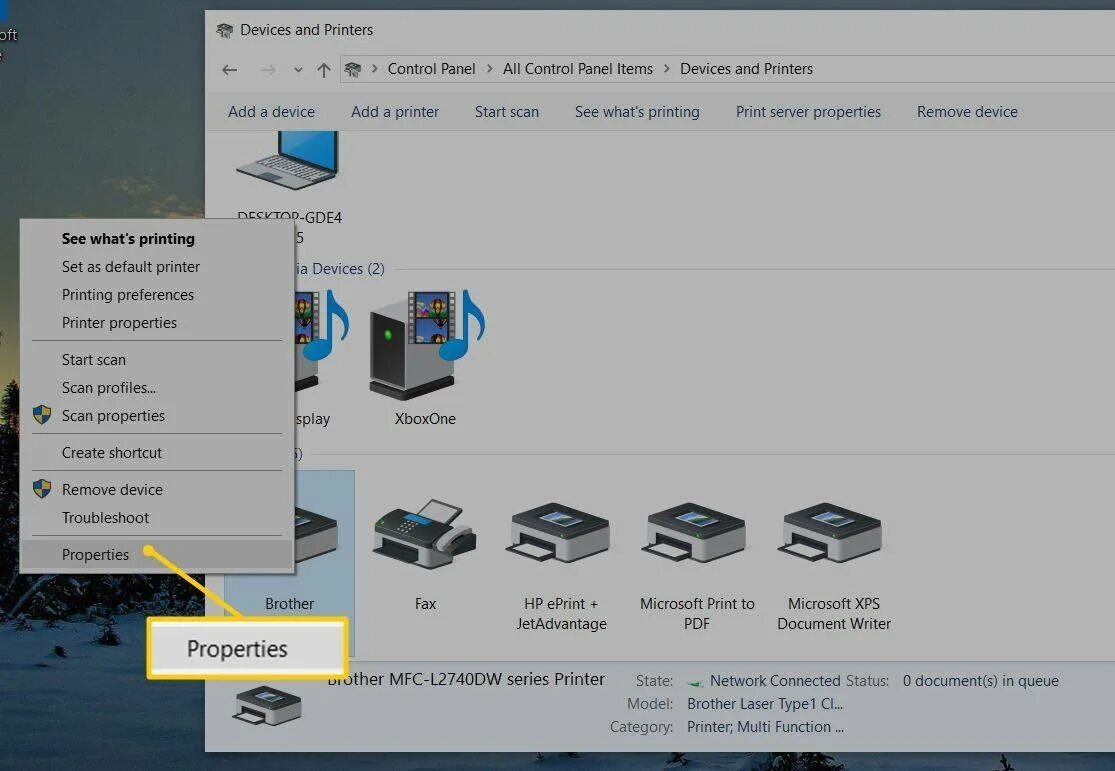Click the 'Microsoft Print to PDF' label
The image size is (1115, 771).
click(697, 613)
